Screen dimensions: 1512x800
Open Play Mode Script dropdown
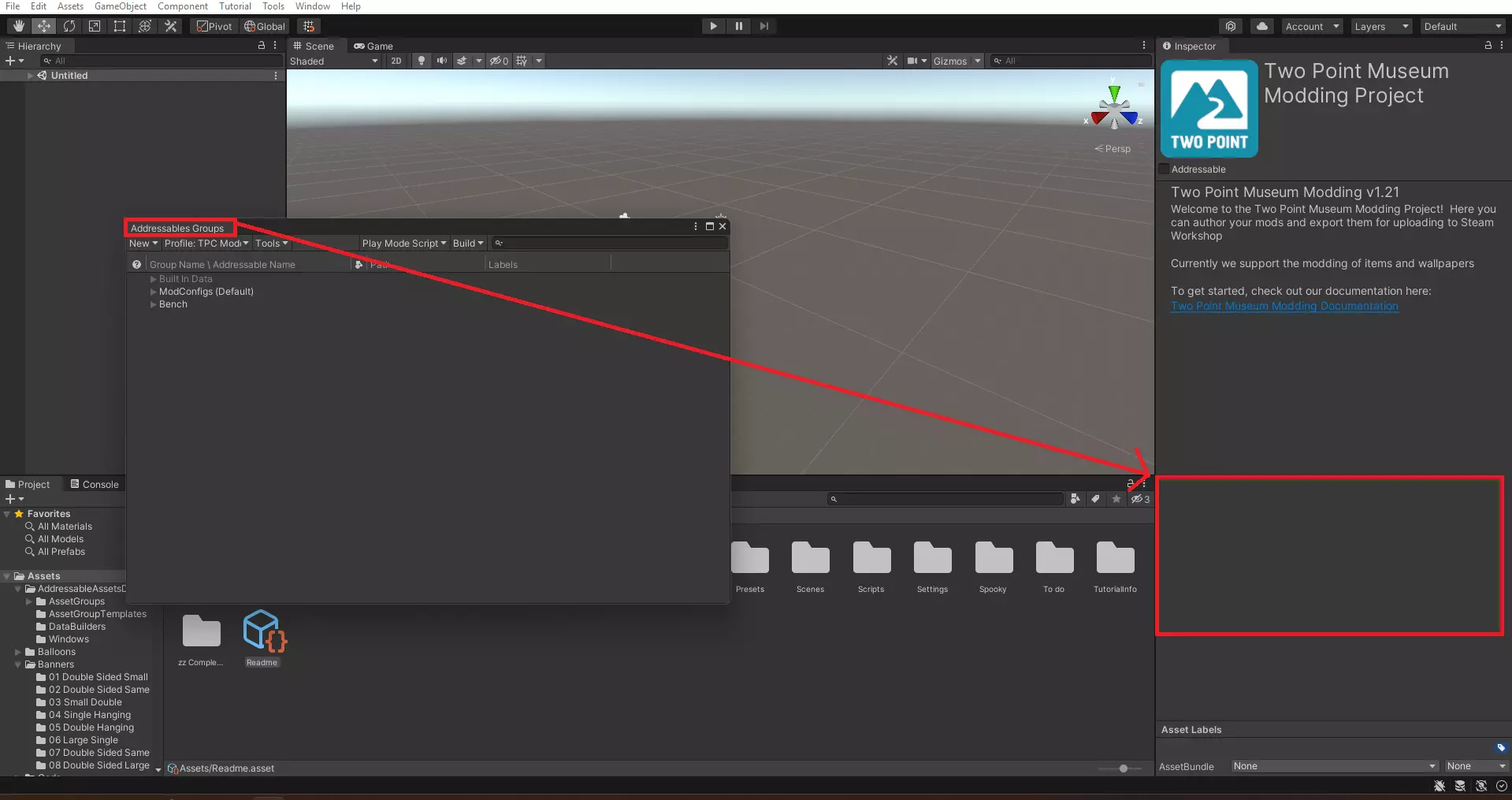(x=403, y=244)
